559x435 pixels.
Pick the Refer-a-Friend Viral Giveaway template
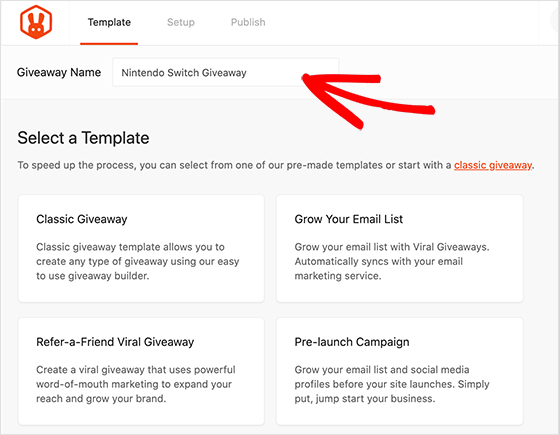click(x=141, y=371)
